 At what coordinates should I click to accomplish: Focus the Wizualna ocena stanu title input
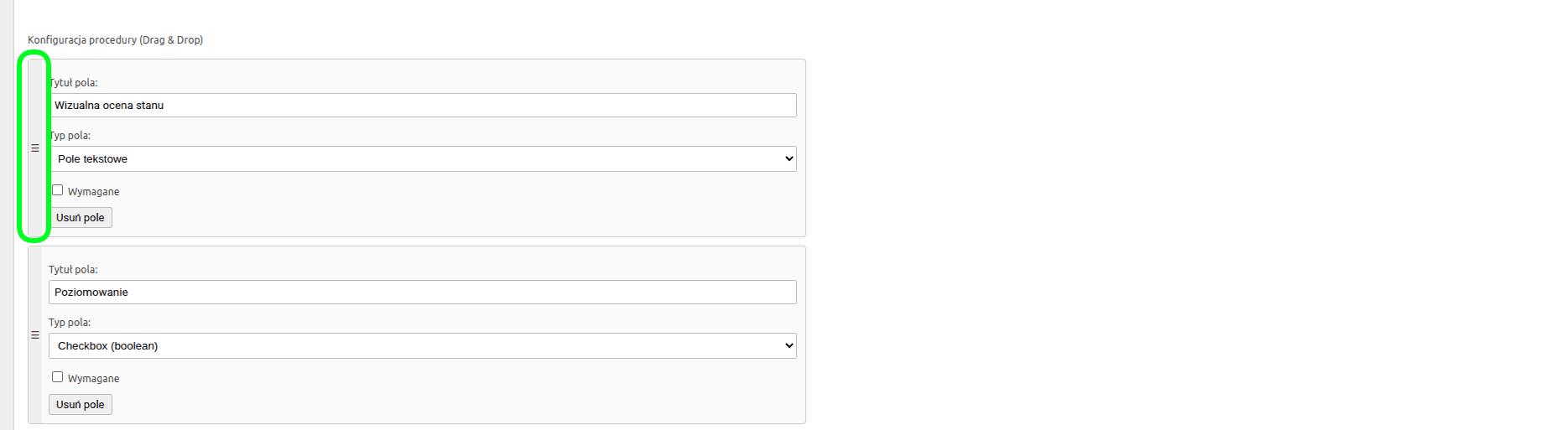click(x=422, y=106)
